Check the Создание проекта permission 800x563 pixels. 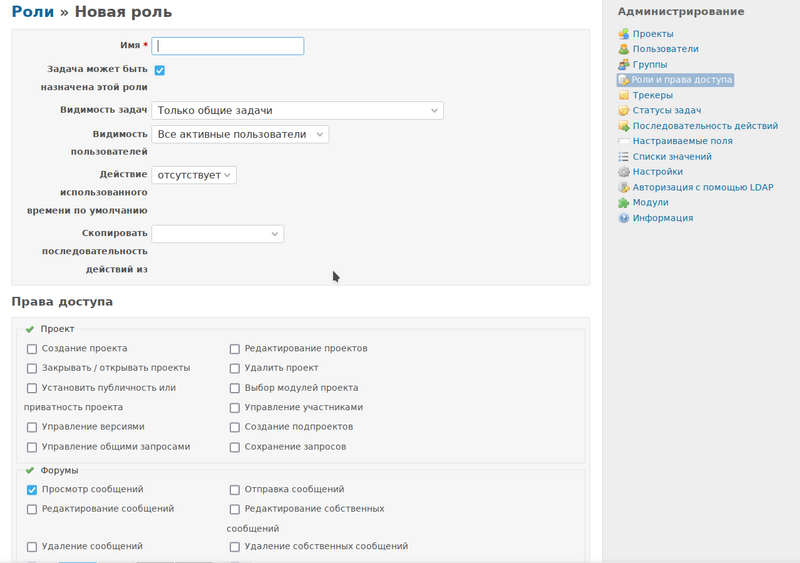32,349
